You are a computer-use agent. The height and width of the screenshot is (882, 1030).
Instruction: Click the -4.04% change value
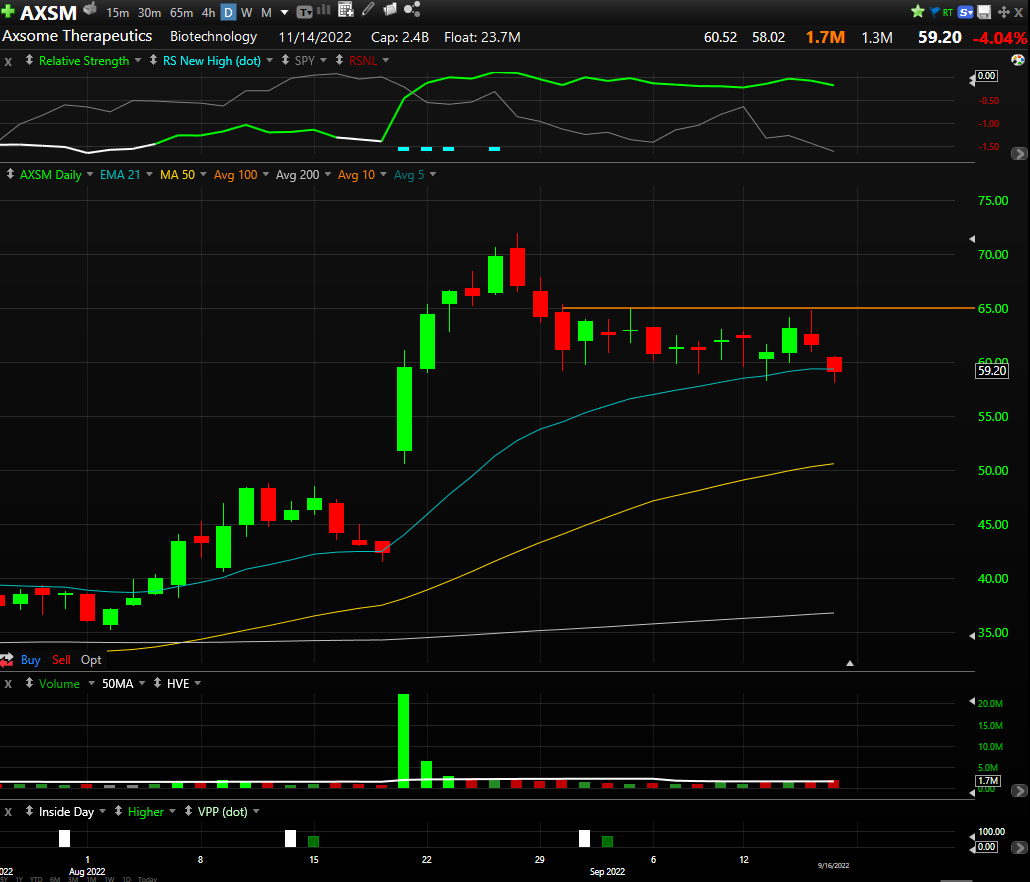[999, 38]
